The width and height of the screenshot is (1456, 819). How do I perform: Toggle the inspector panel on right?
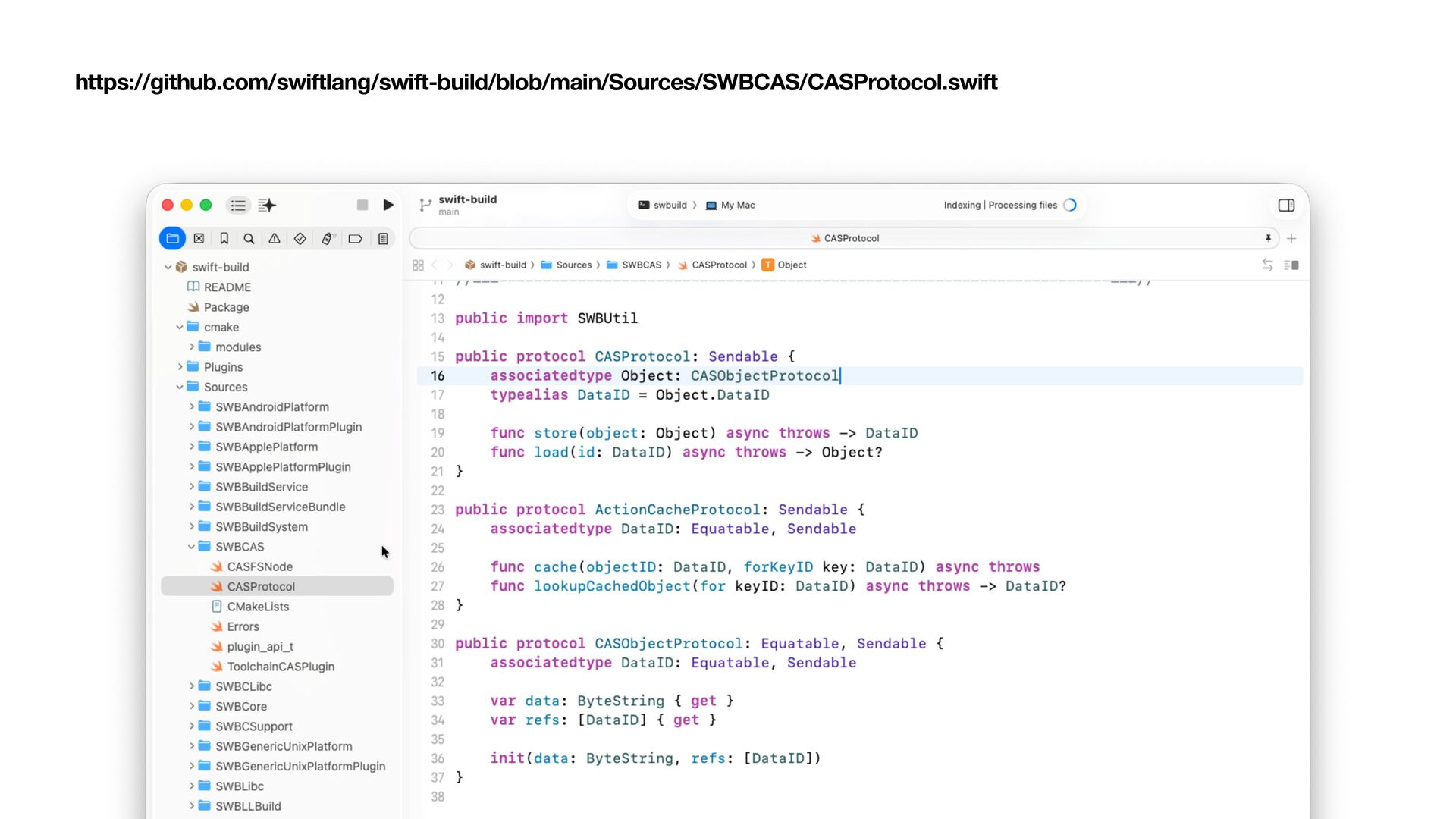click(1286, 205)
